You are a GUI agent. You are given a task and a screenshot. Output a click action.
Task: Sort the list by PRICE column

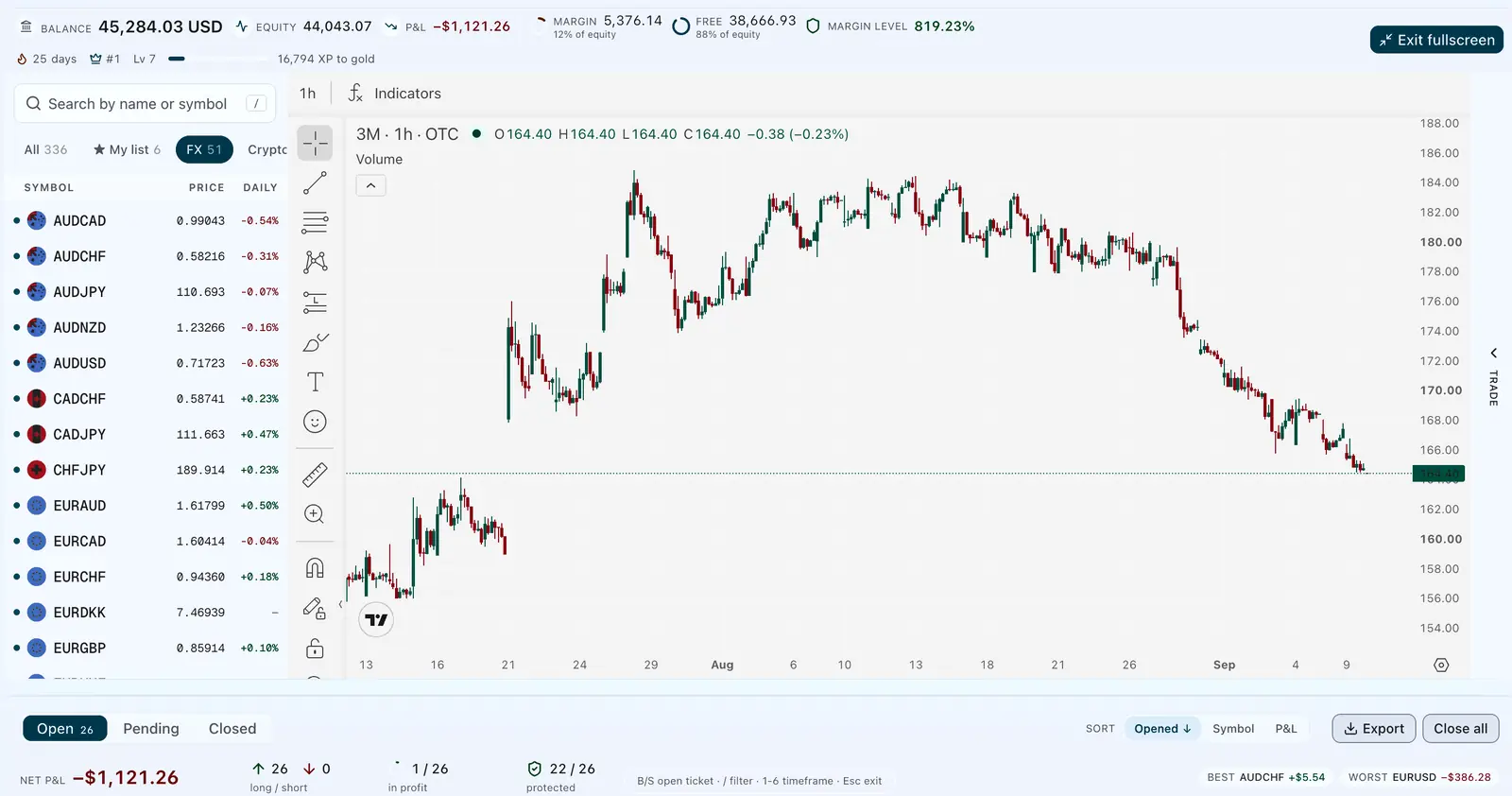206,187
